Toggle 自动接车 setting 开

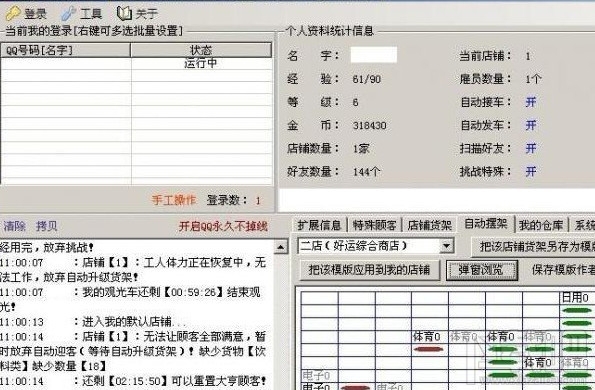pos(531,102)
